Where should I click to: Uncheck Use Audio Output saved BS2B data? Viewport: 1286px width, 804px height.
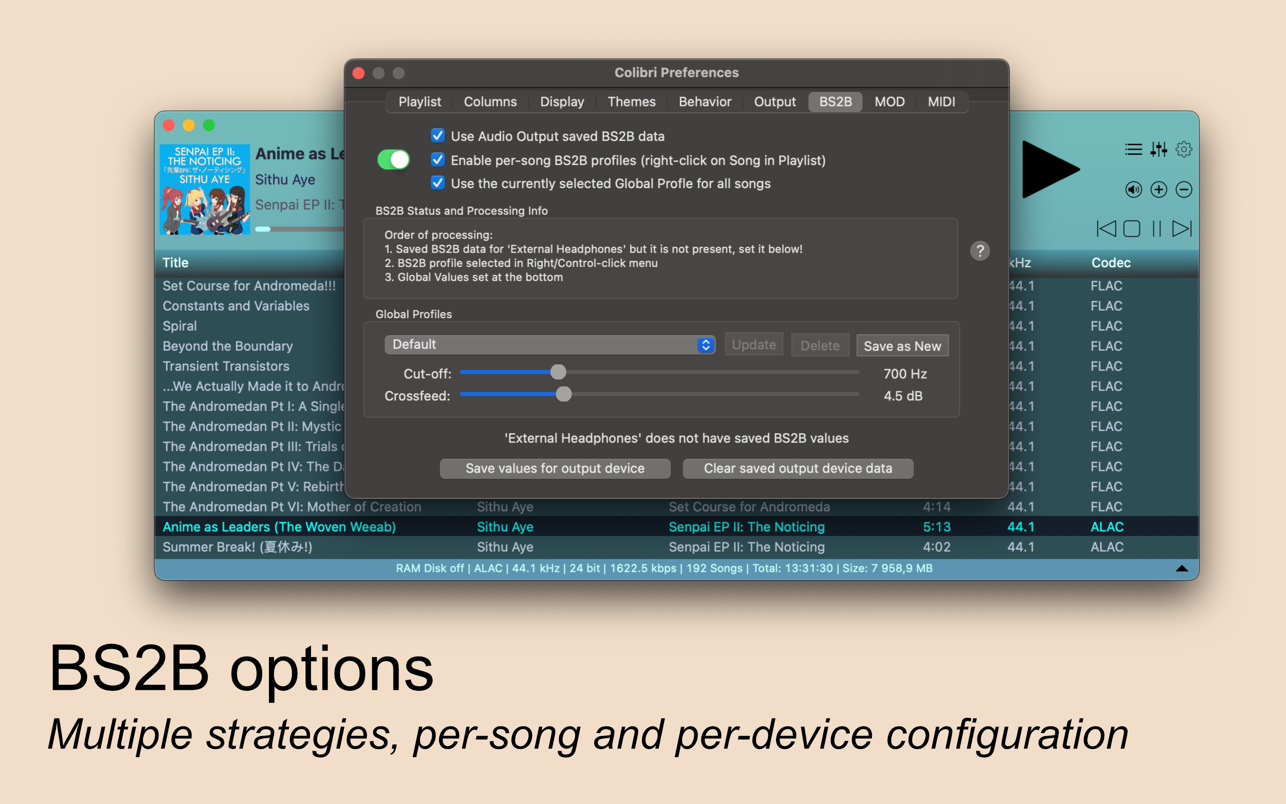pos(438,136)
